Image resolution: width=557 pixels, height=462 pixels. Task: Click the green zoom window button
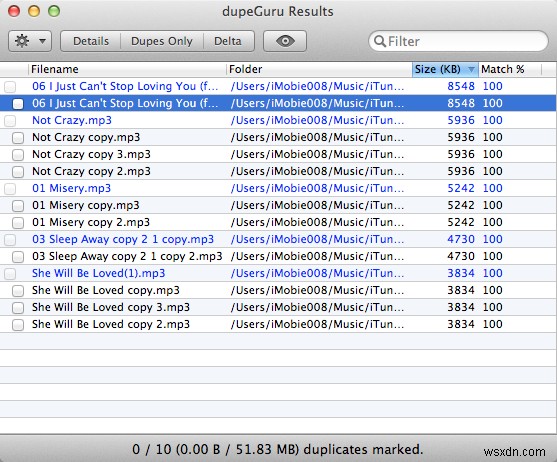[x=54, y=11]
